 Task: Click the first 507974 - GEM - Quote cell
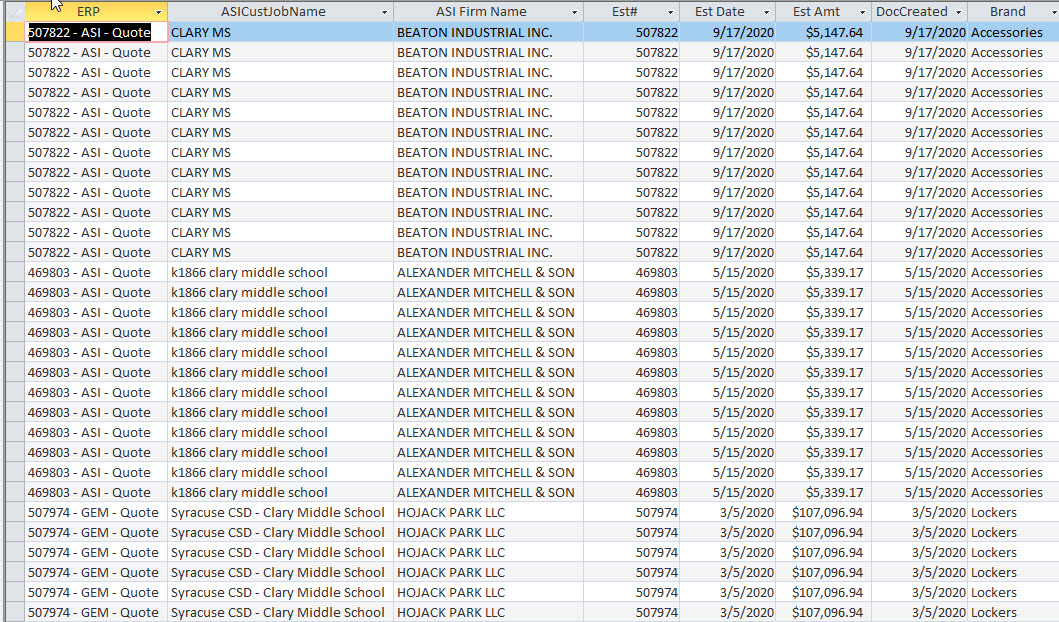tap(96, 513)
